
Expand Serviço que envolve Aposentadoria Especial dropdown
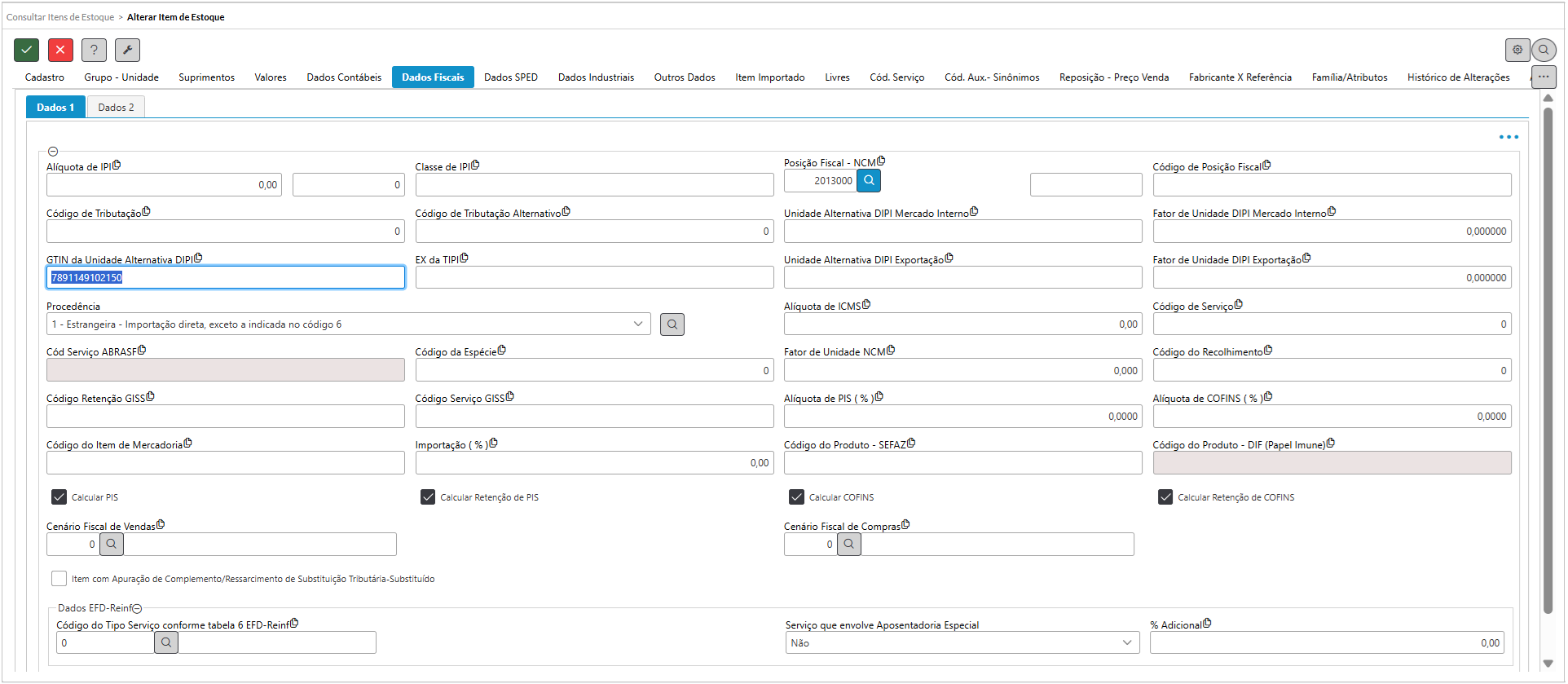coord(962,642)
